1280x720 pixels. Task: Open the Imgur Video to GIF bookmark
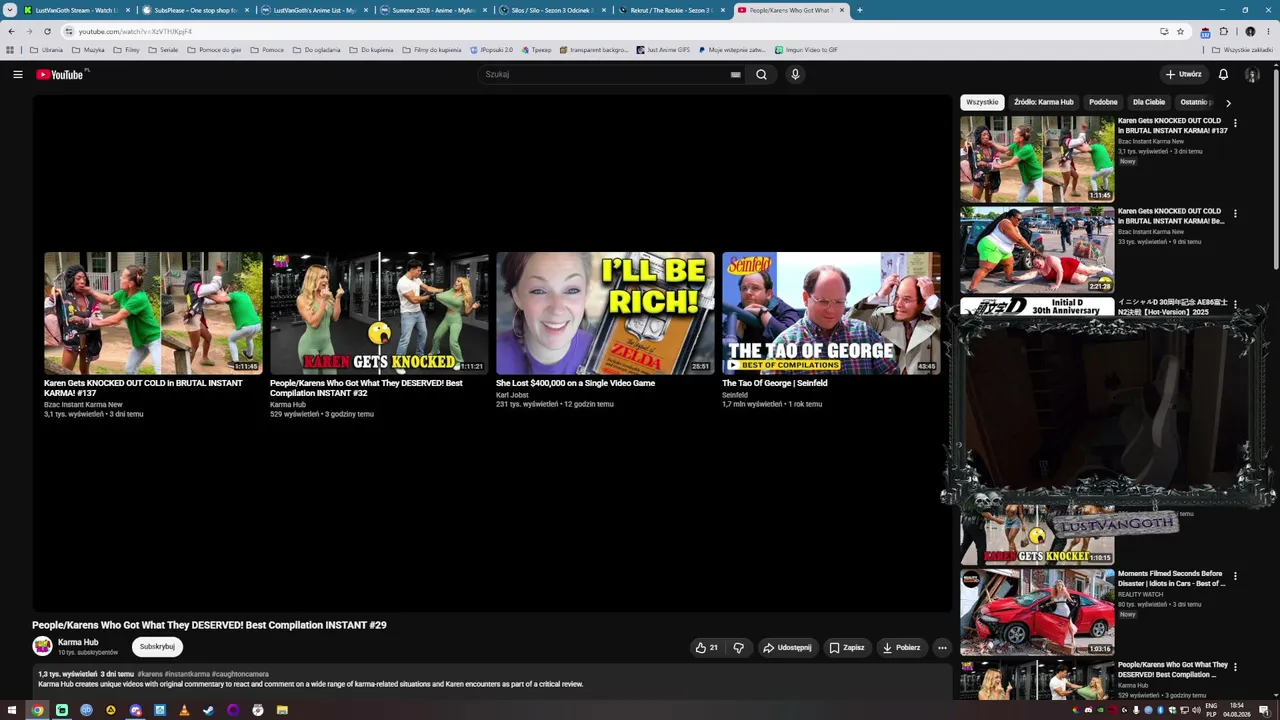coord(806,49)
